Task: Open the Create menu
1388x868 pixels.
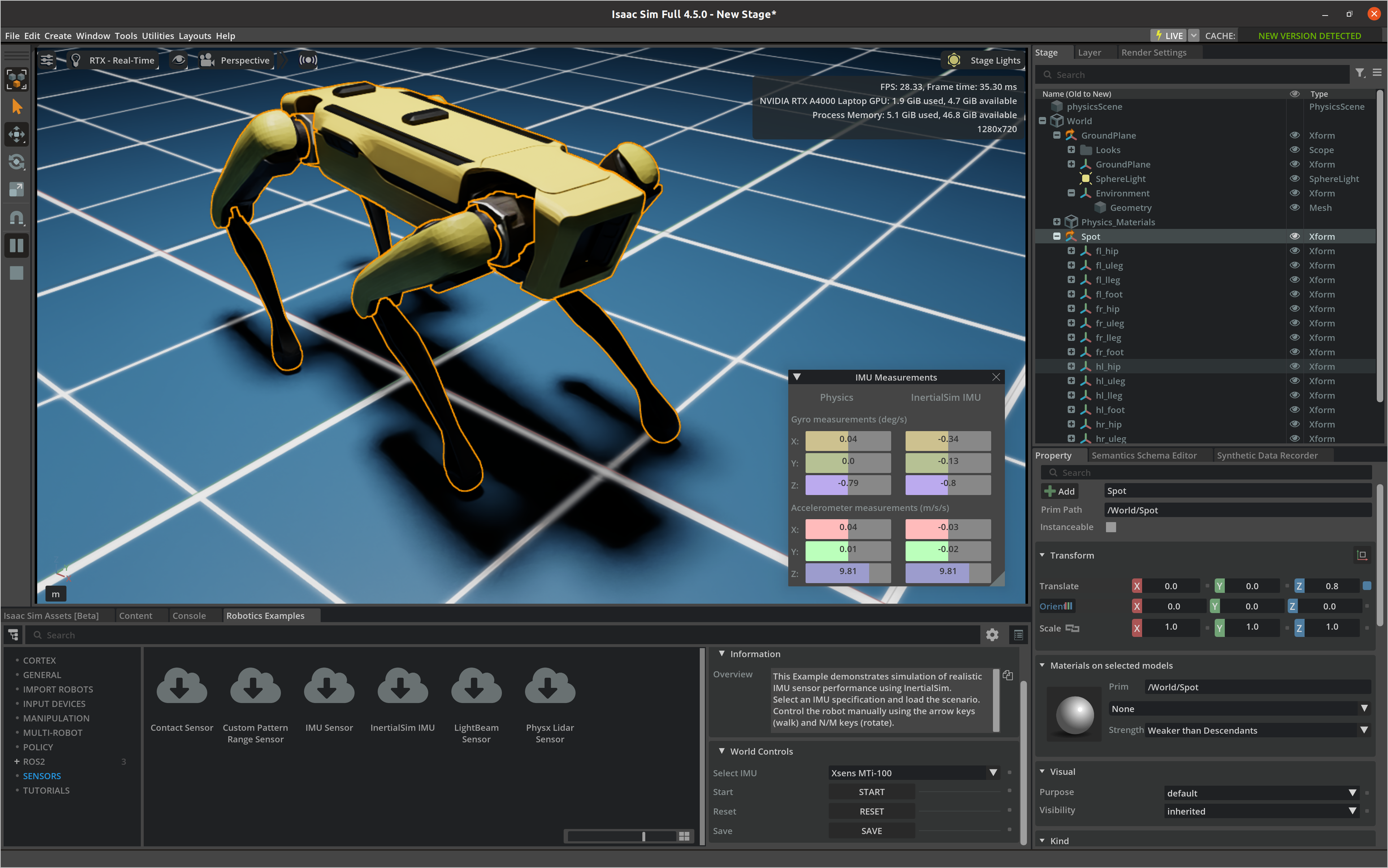Action: click(x=58, y=36)
